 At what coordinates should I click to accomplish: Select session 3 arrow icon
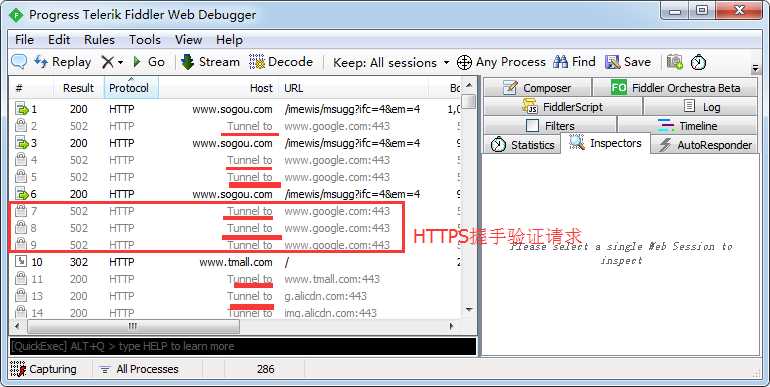[x=22, y=143]
